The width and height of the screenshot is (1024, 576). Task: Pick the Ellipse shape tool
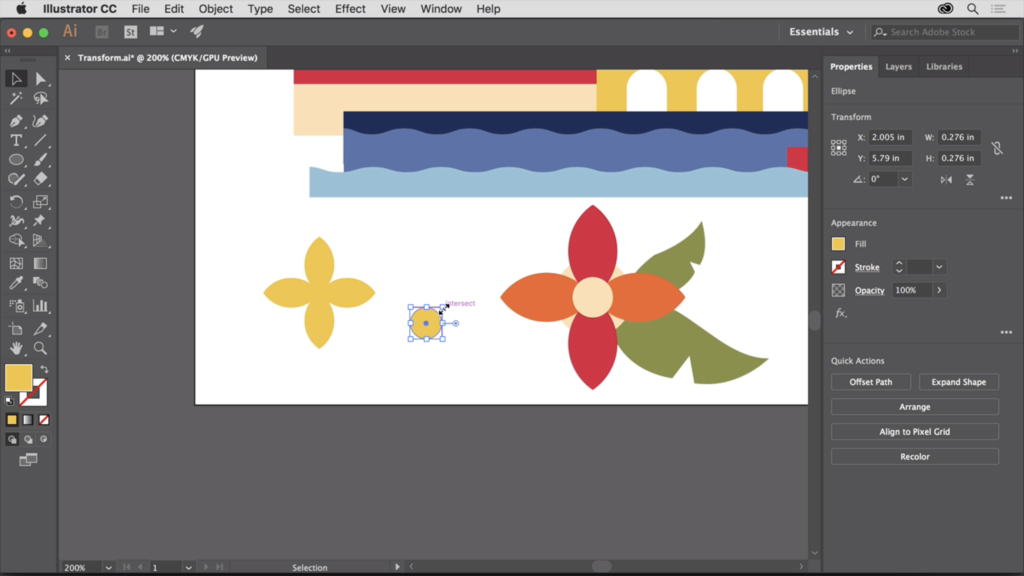[x=16, y=160]
